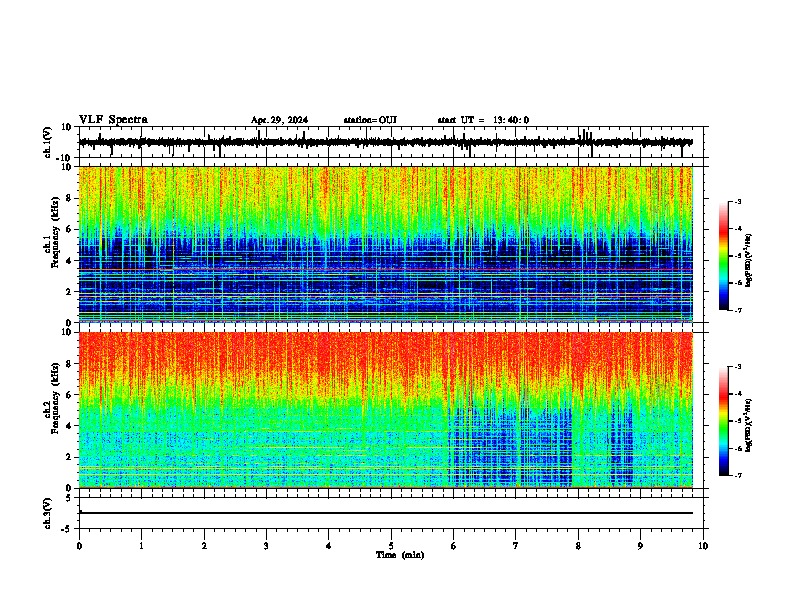The width and height of the screenshot is (792, 612).
Task: Click the time axis tick label "8"
Action: [578, 546]
